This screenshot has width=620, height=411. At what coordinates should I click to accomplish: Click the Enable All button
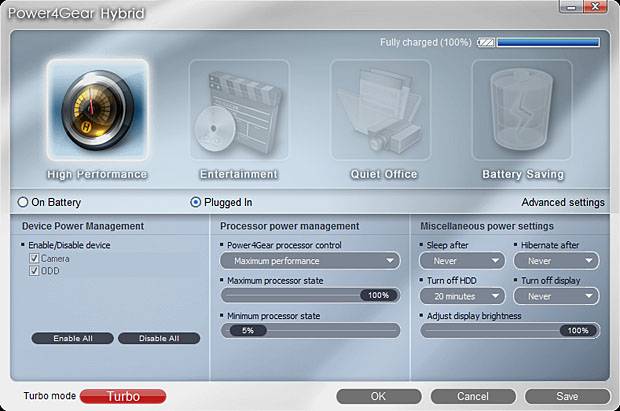point(73,338)
